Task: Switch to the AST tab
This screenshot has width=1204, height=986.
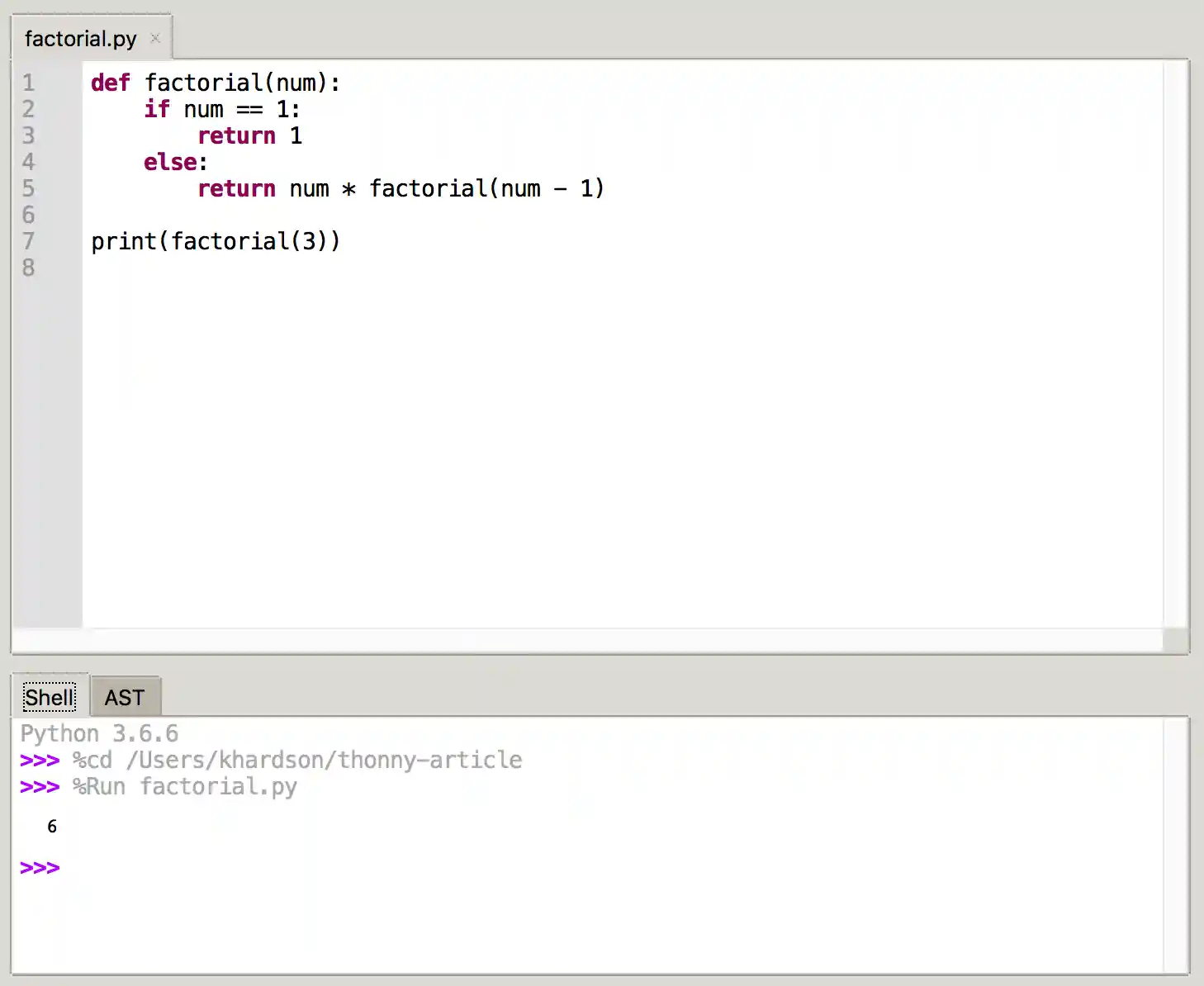Action: point(125,697)
